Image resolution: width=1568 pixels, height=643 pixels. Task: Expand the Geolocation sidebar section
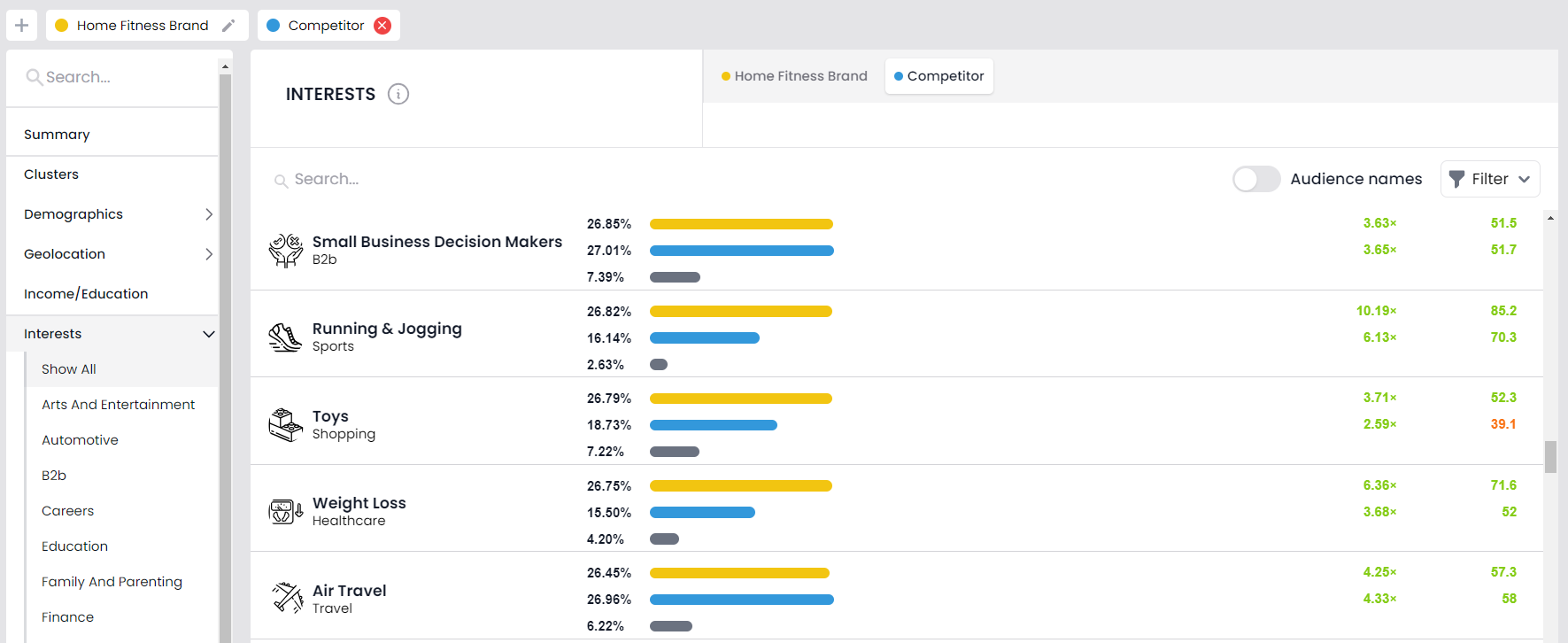point(208,254)
